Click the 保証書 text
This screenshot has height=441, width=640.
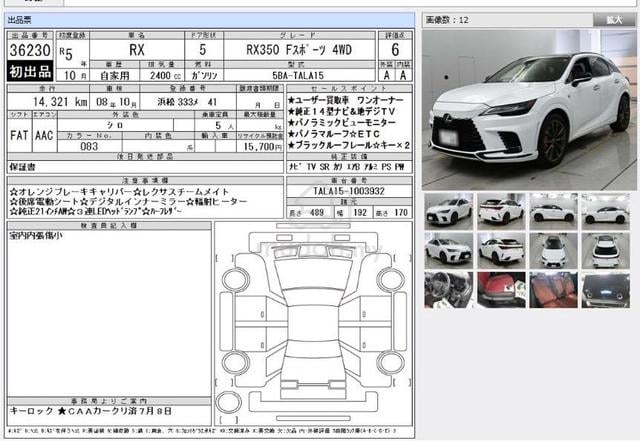click(x=22, y=167)
